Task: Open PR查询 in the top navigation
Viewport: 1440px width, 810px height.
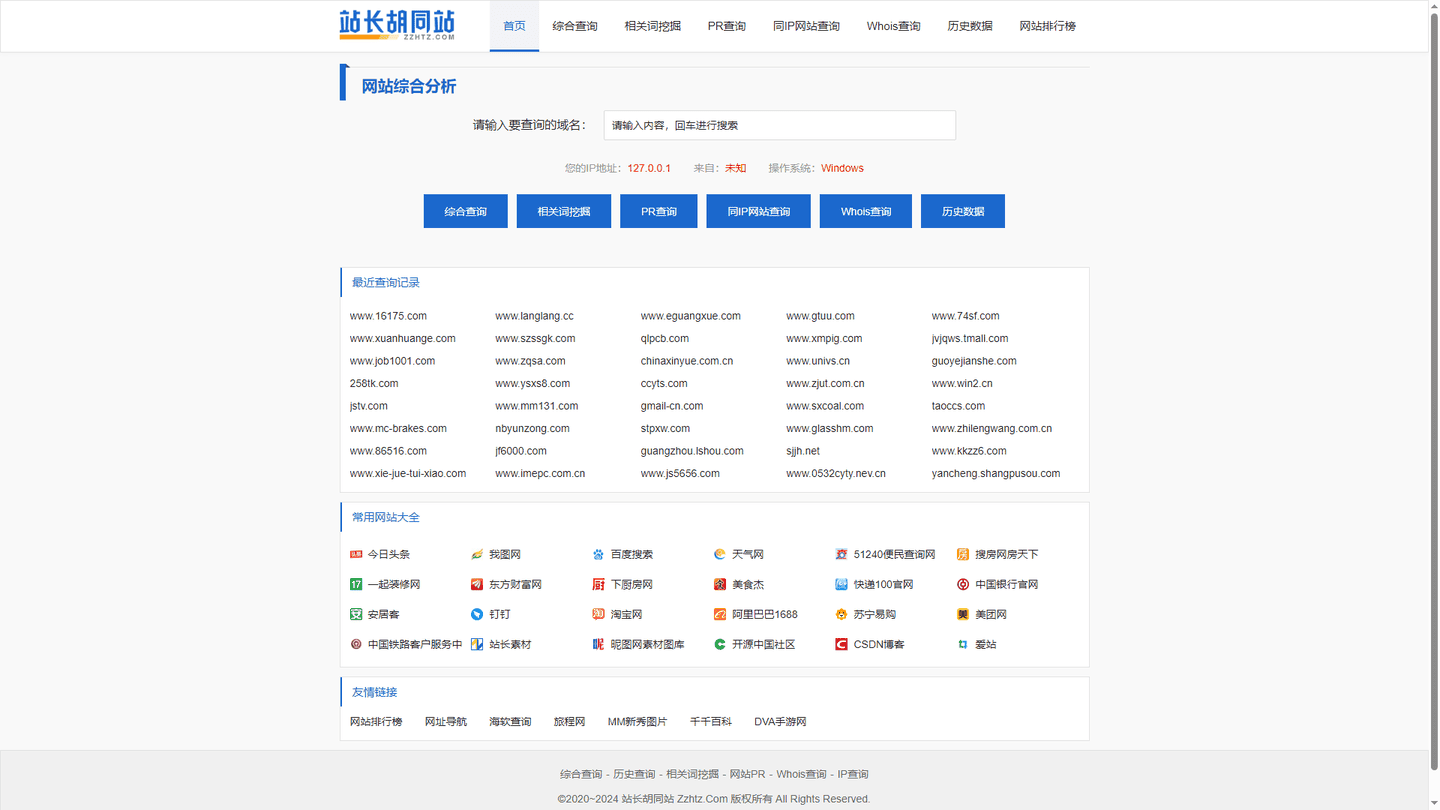Action: pos(727,26)
